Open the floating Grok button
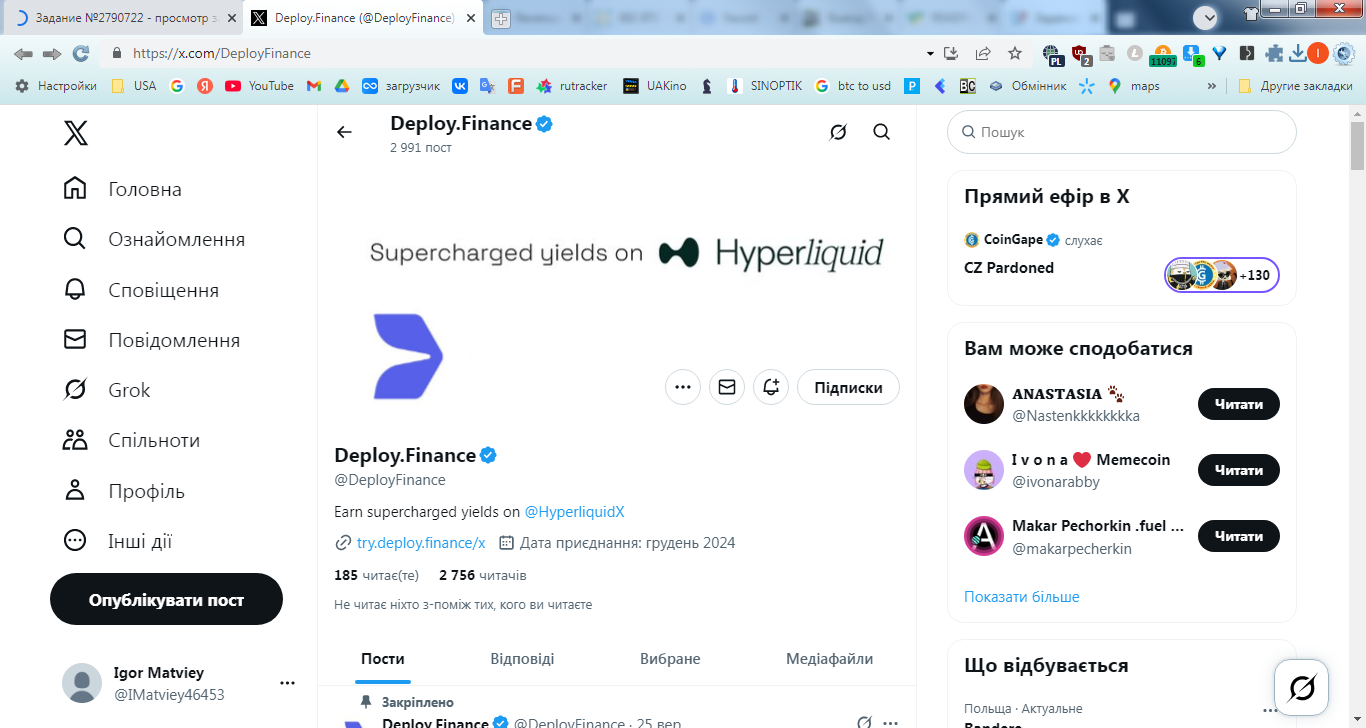 pos(1302,687)
